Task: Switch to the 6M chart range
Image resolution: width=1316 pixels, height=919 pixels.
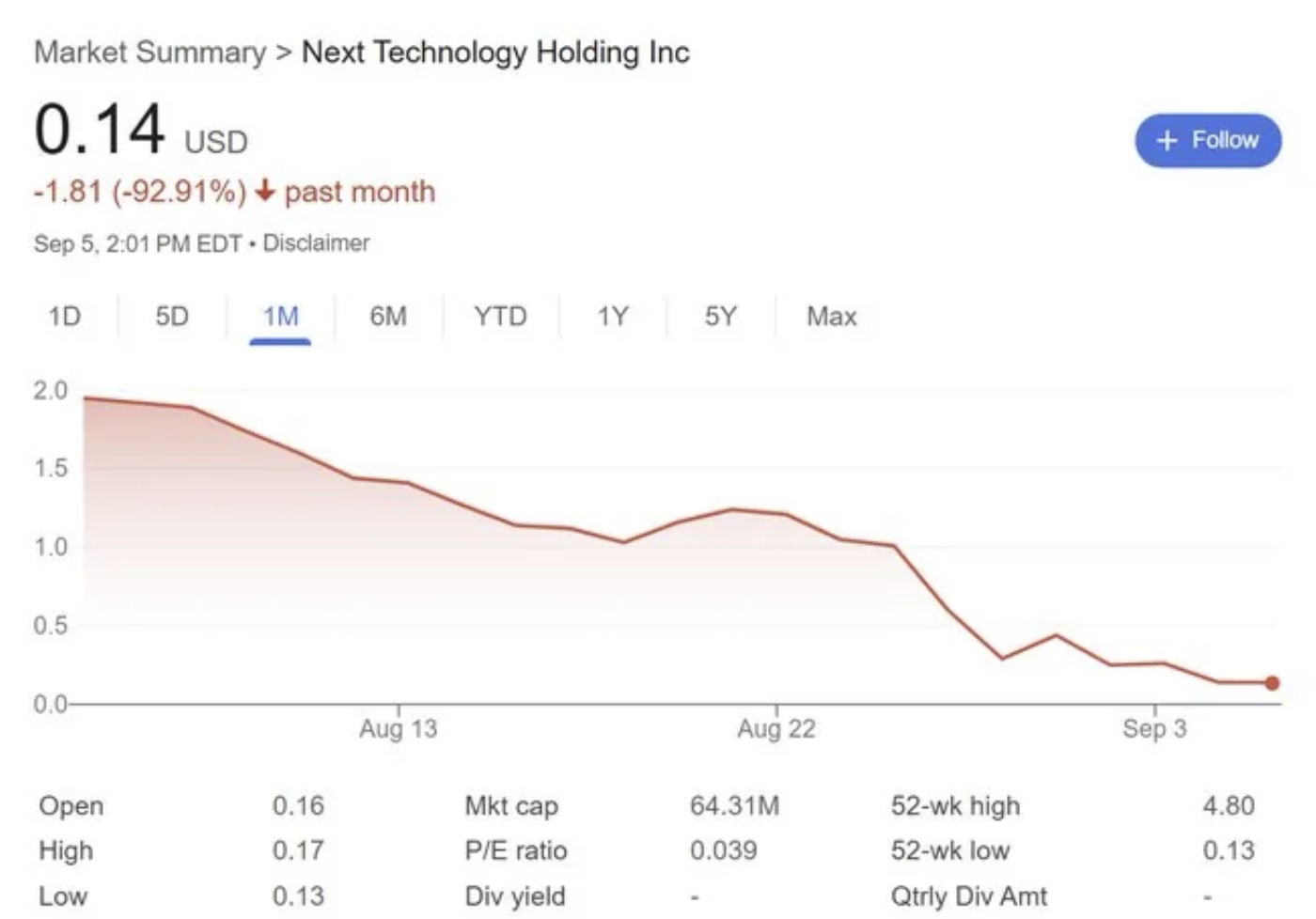Action: tap(388, 317)
